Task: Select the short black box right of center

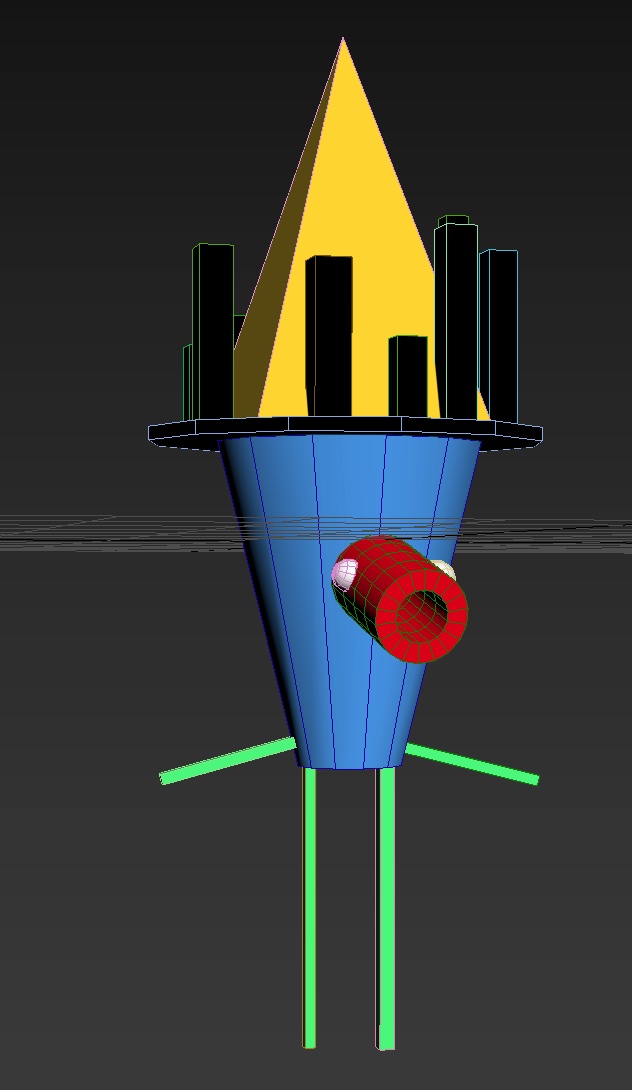Action: point(408,377)
